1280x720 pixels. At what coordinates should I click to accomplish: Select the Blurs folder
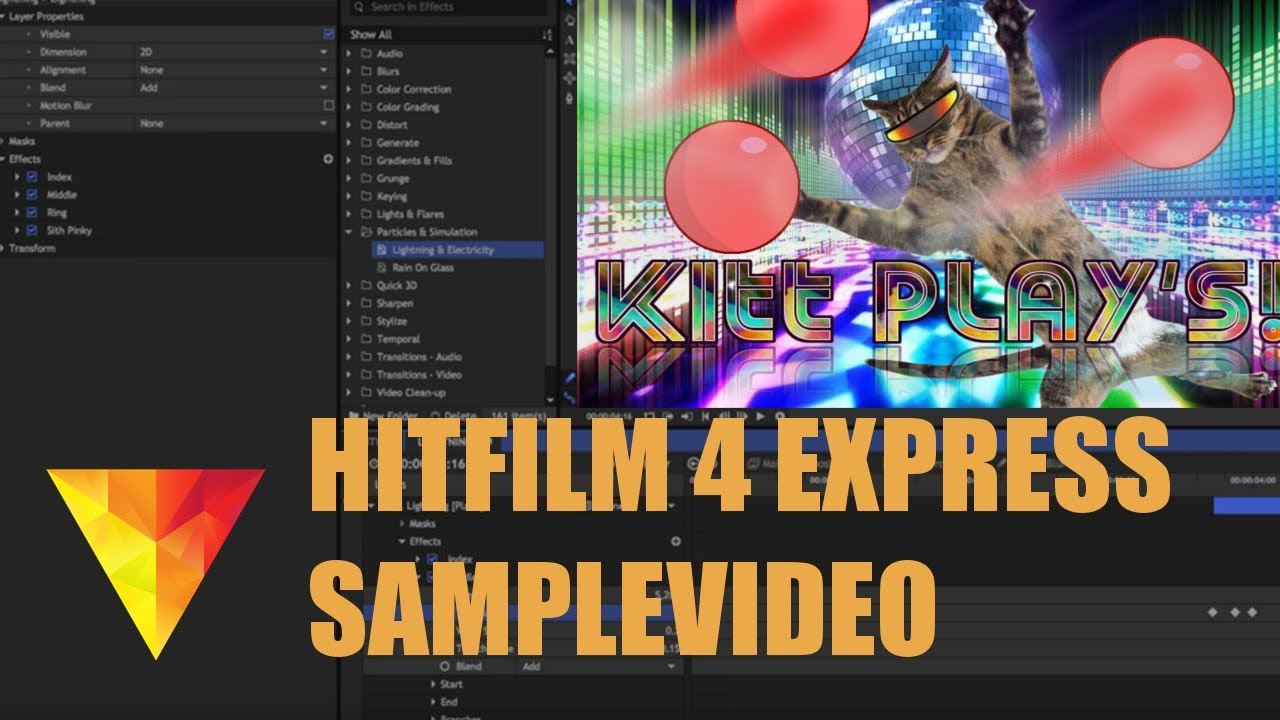pyautogui.click(x=387, y=71)
